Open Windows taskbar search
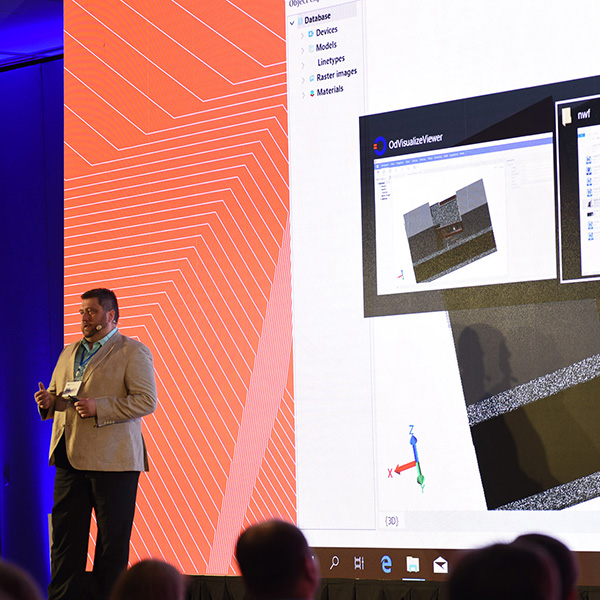600x600 pixels. coord(334,562)
